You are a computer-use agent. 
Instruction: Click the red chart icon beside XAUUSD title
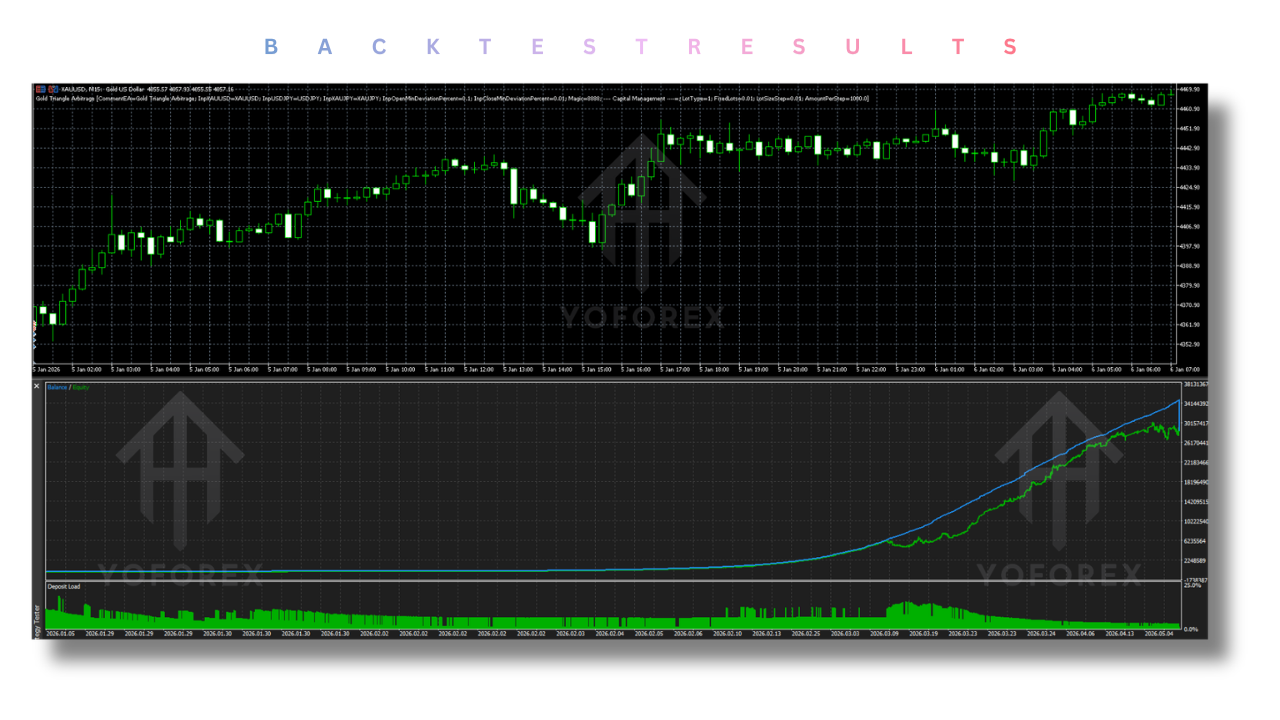41,89
